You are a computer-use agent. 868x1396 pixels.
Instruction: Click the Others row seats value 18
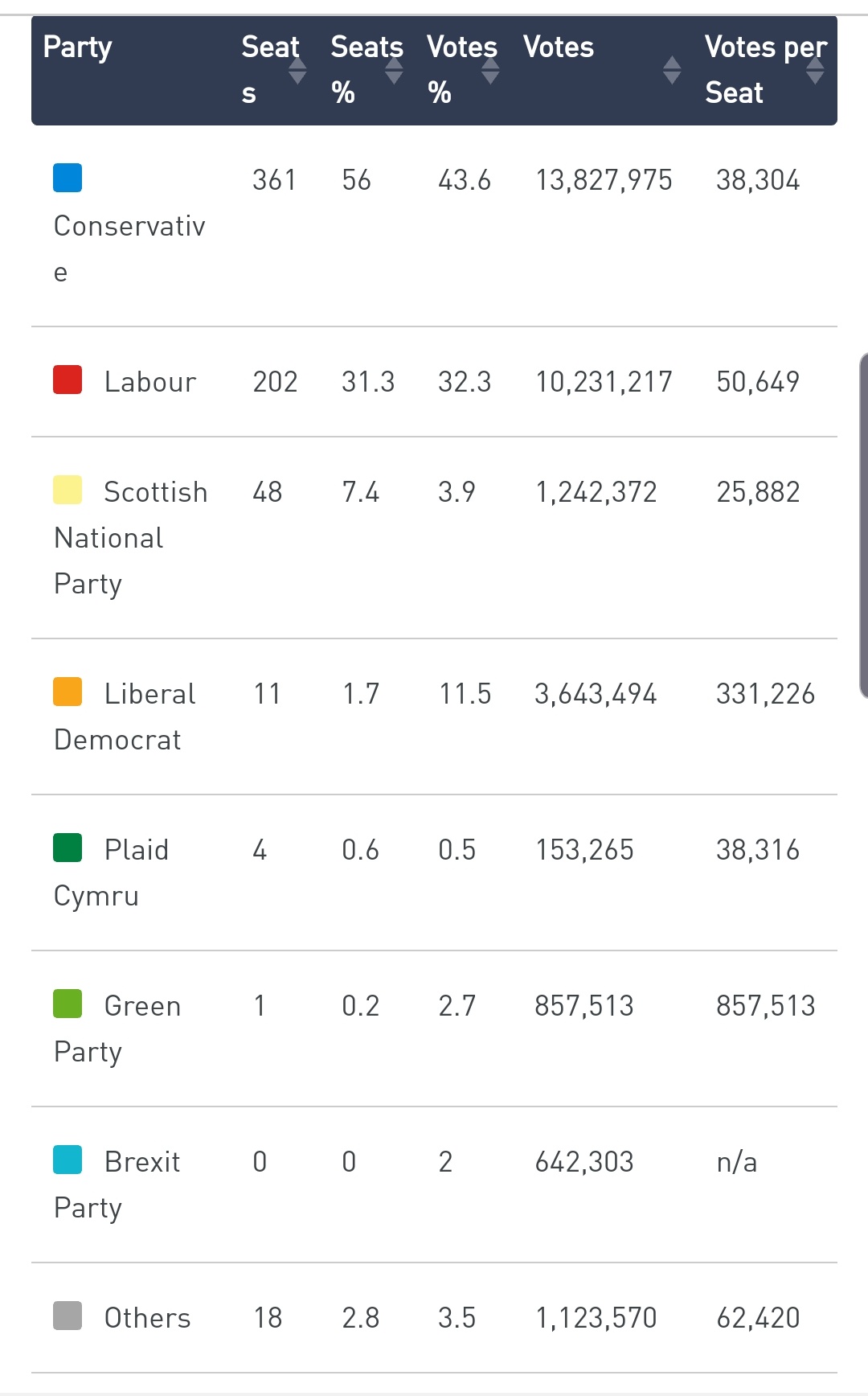268,1318
